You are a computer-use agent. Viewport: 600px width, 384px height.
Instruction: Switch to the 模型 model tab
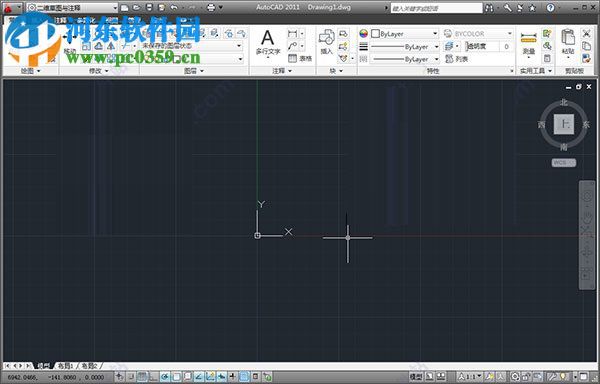click(x=43, y=366)
